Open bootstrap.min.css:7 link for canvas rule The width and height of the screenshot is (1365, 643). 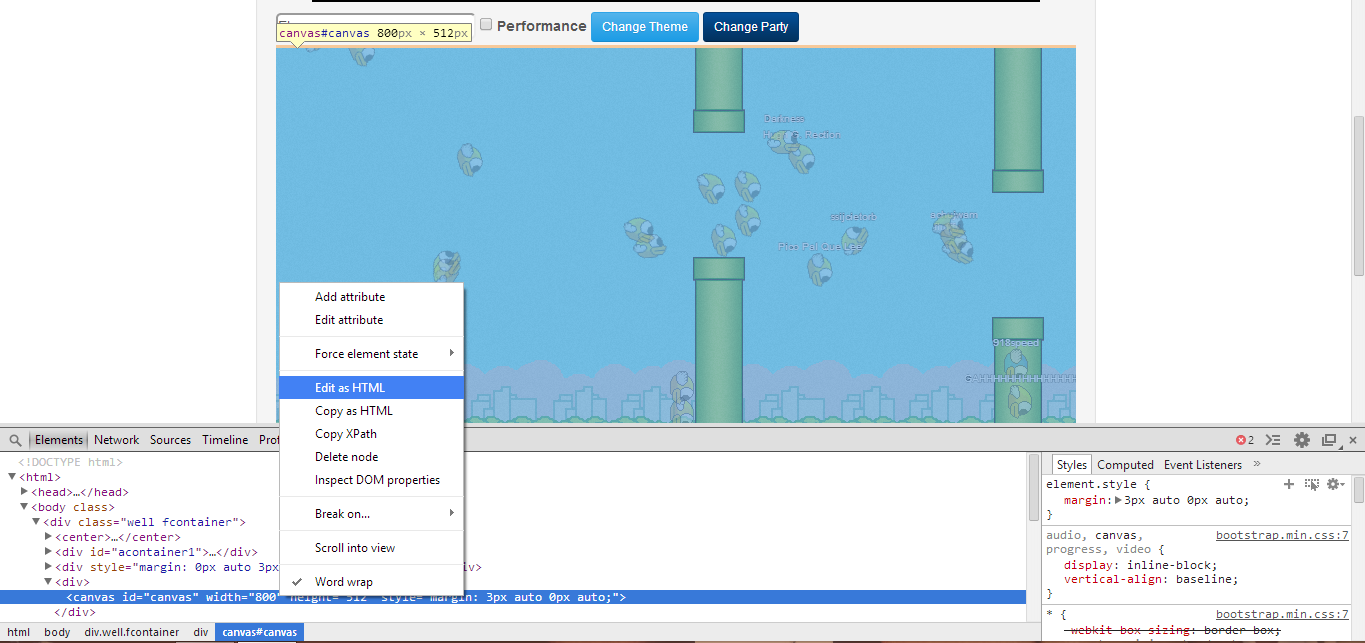tap(1282, 535)
